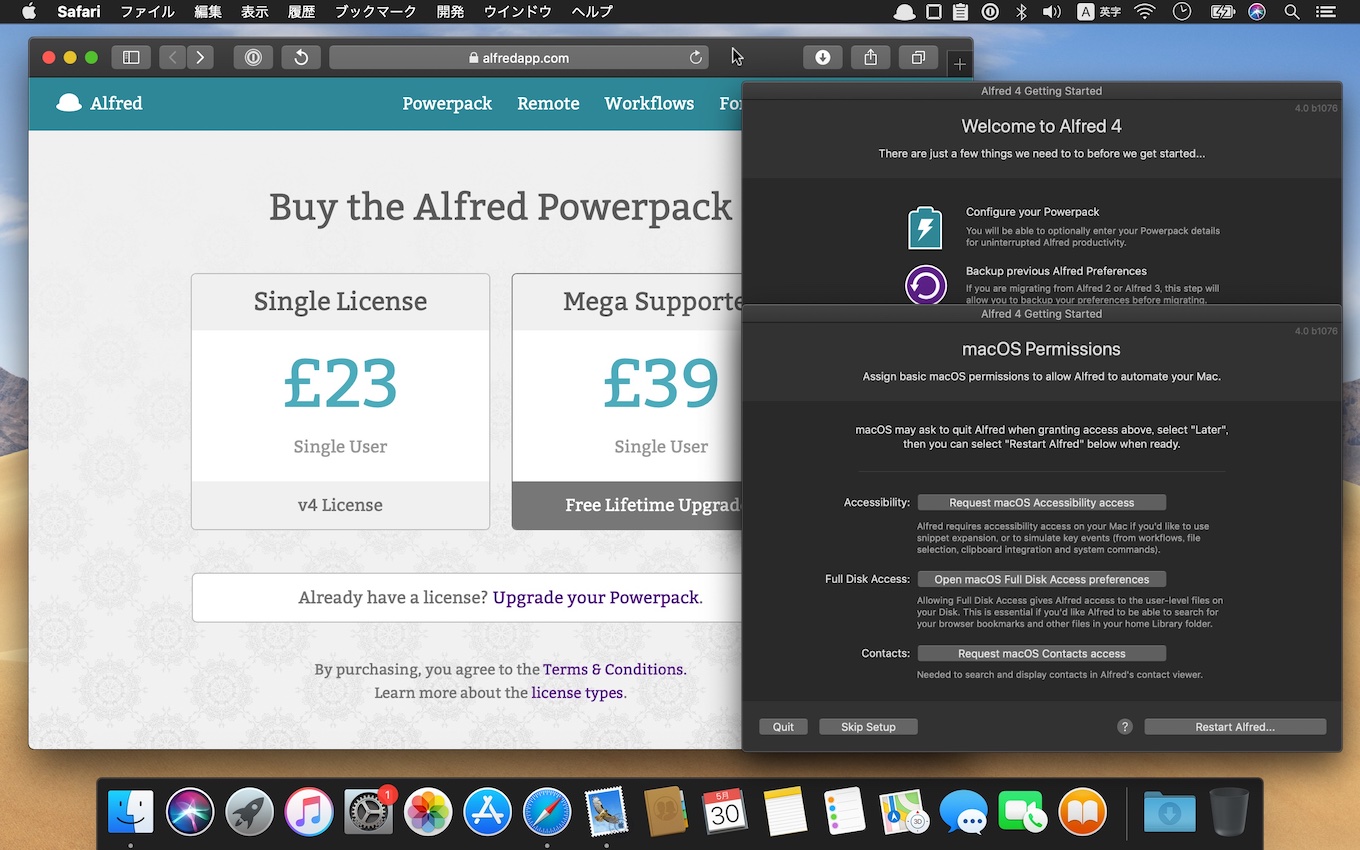This screenshot has width=1360, height=850.
Task: Click Request macOS Accessibility access
Action: [1041, 502]
